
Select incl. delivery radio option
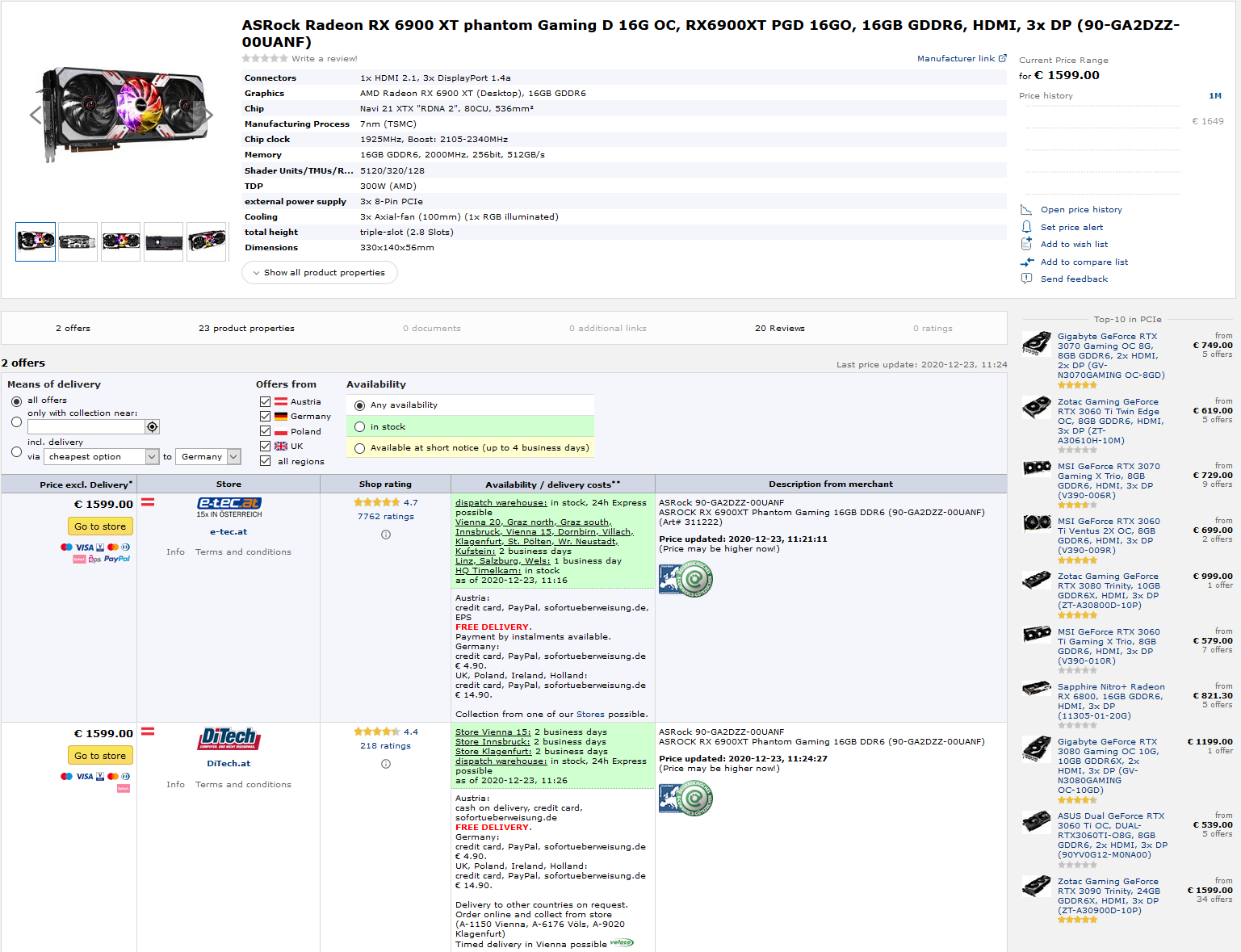click(x=16, y=451)
